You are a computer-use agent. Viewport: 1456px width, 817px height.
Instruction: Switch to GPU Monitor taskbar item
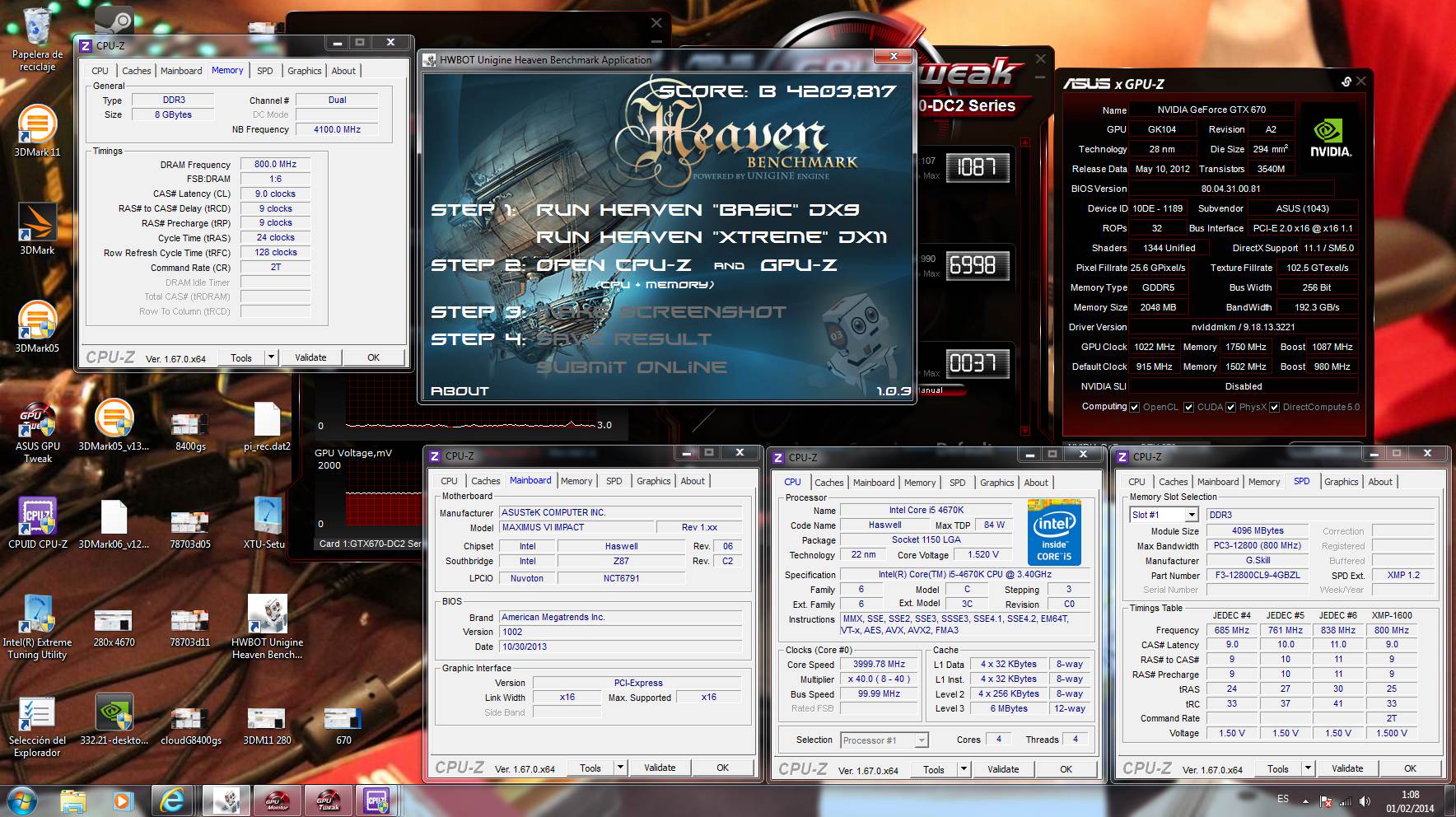click(x=277, y=800)
